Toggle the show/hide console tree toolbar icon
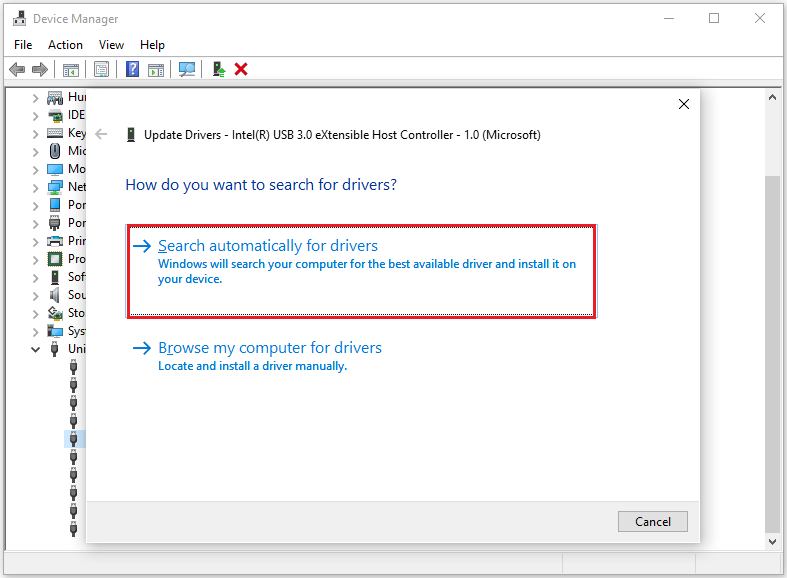The height and width of the screenshot is (578, 787). click(x=71, y=70)
